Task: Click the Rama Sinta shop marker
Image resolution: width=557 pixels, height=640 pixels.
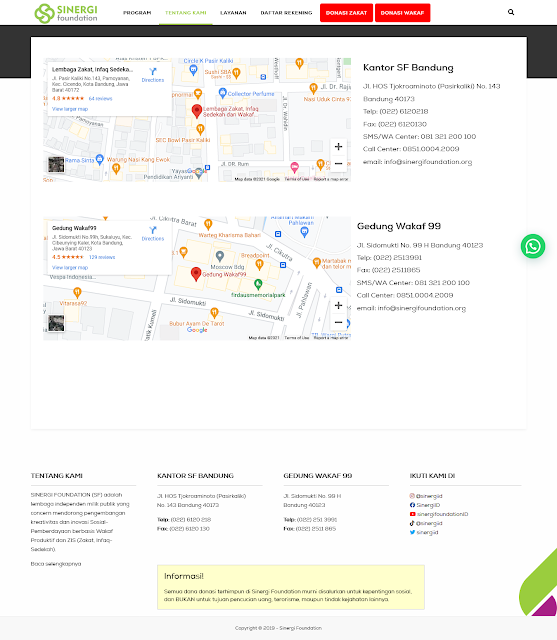Action: [x=100, y=159]
